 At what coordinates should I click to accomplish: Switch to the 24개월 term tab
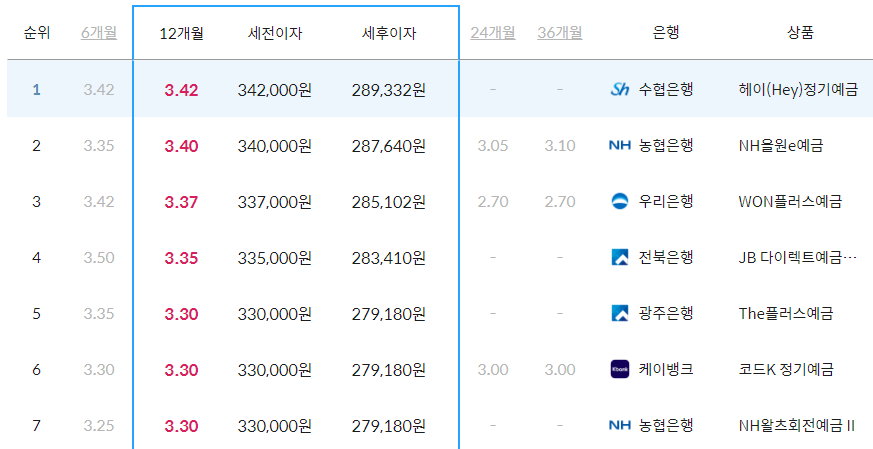click(x=493, y=33)
